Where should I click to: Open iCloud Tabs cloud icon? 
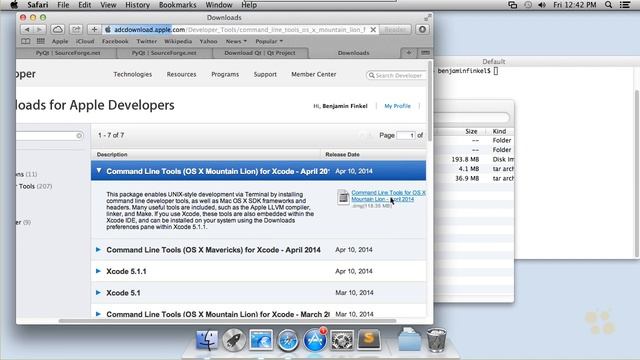click(x=58, y=30)
